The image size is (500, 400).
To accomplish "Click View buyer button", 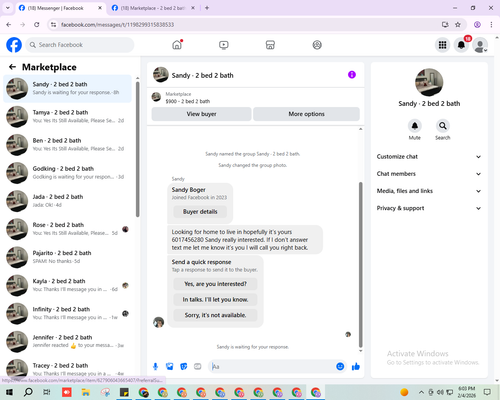I will (x=201, y=114).
